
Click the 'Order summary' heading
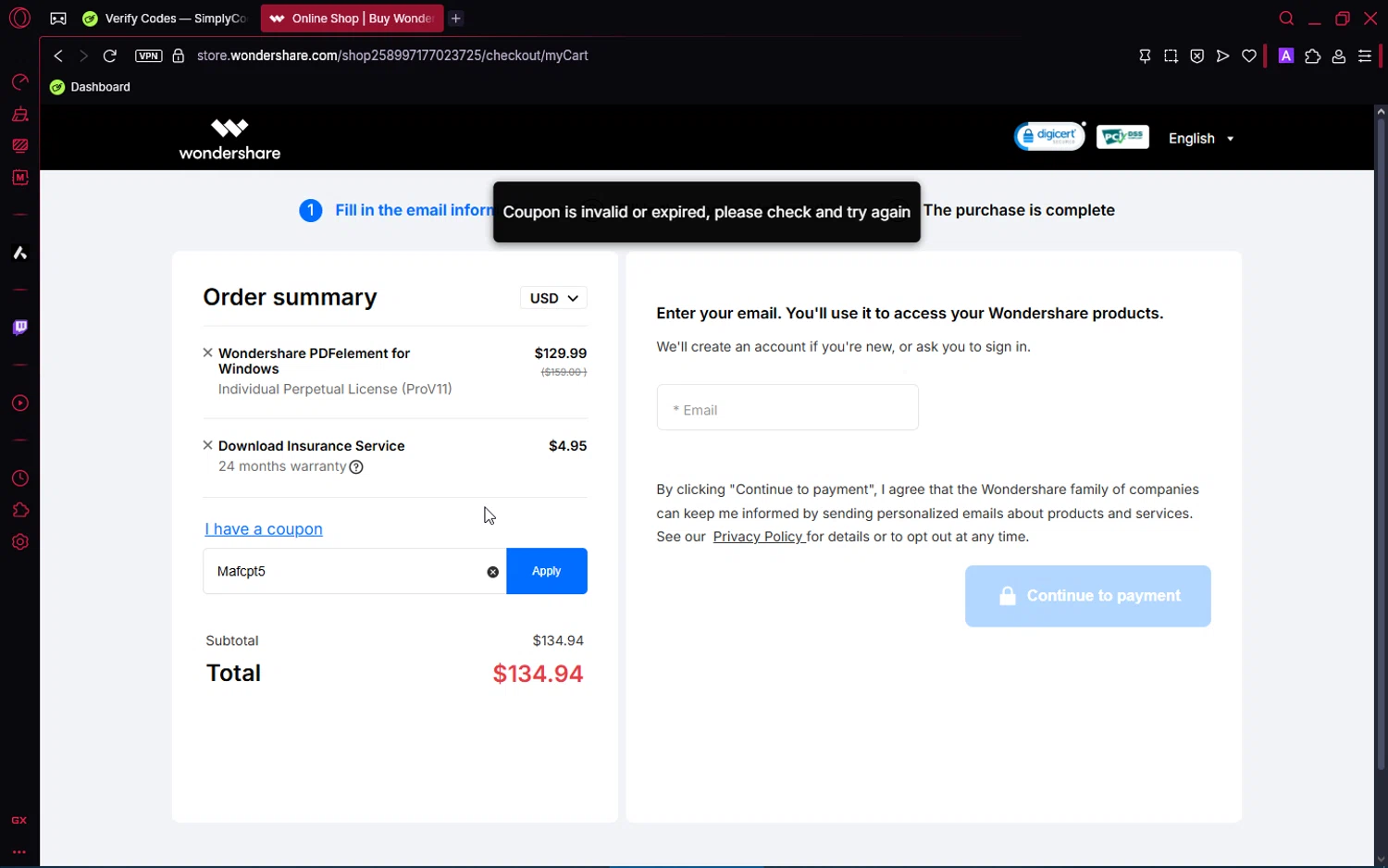click(291, 297)
